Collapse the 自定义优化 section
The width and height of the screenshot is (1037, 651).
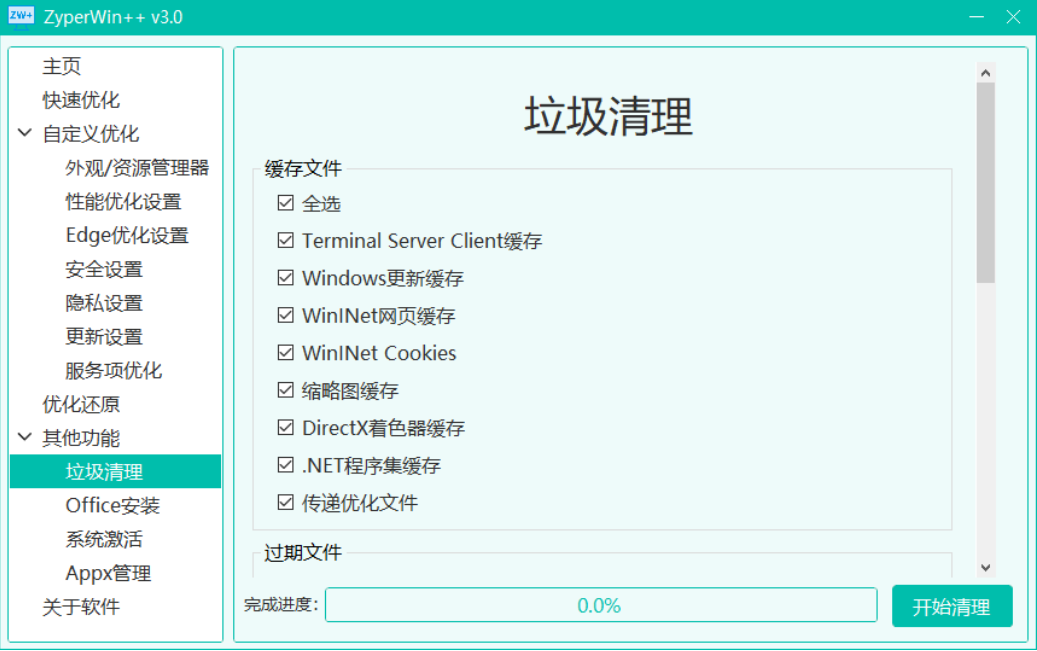pos(23,133)
